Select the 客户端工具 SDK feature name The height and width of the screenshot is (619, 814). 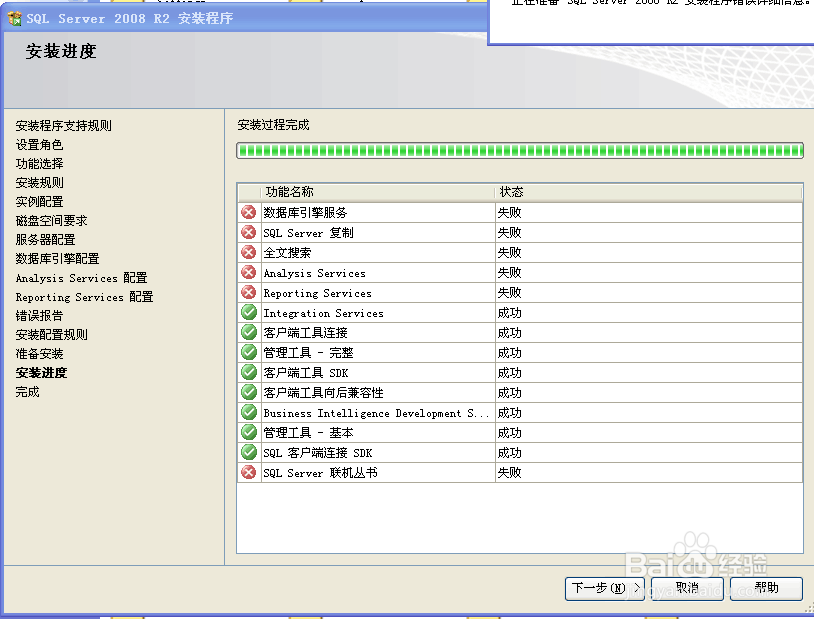(x=306, y=373)
